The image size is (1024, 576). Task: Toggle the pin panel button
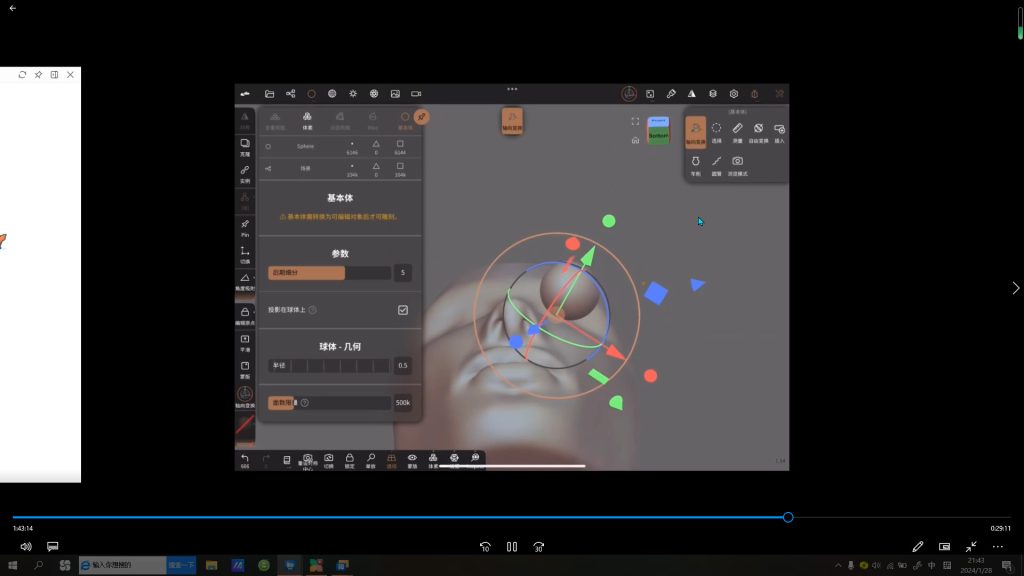(422, 117)
